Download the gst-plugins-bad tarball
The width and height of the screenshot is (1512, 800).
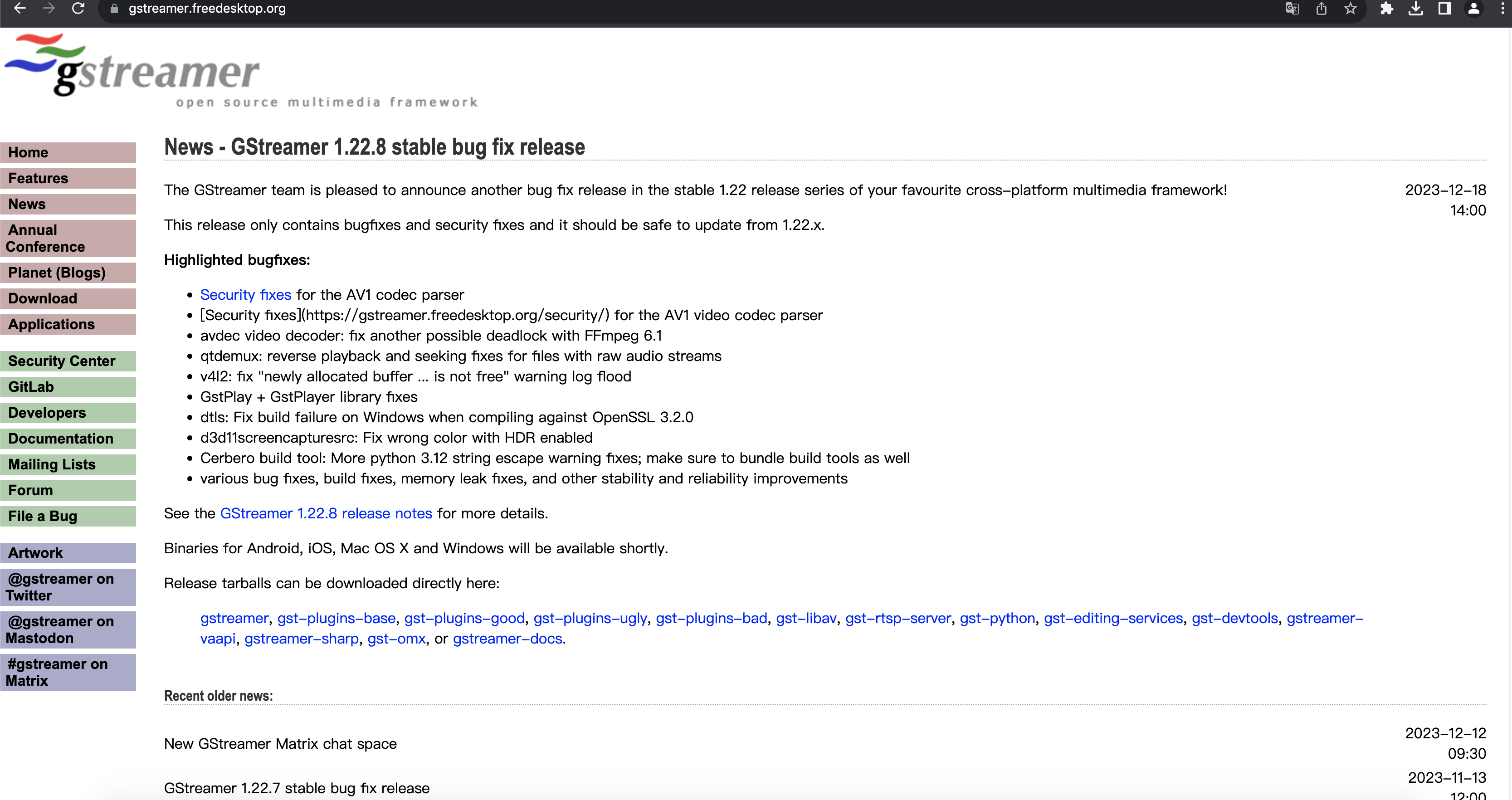pyautogui.click(x=712, y=619)
